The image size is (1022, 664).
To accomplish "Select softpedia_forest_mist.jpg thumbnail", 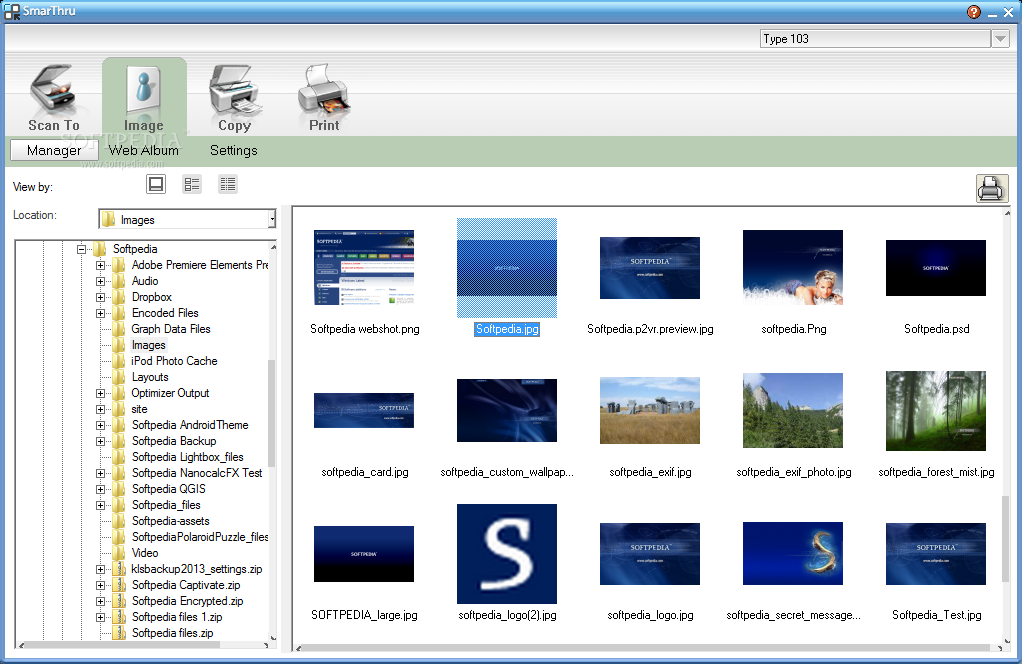I will (936, 411).
